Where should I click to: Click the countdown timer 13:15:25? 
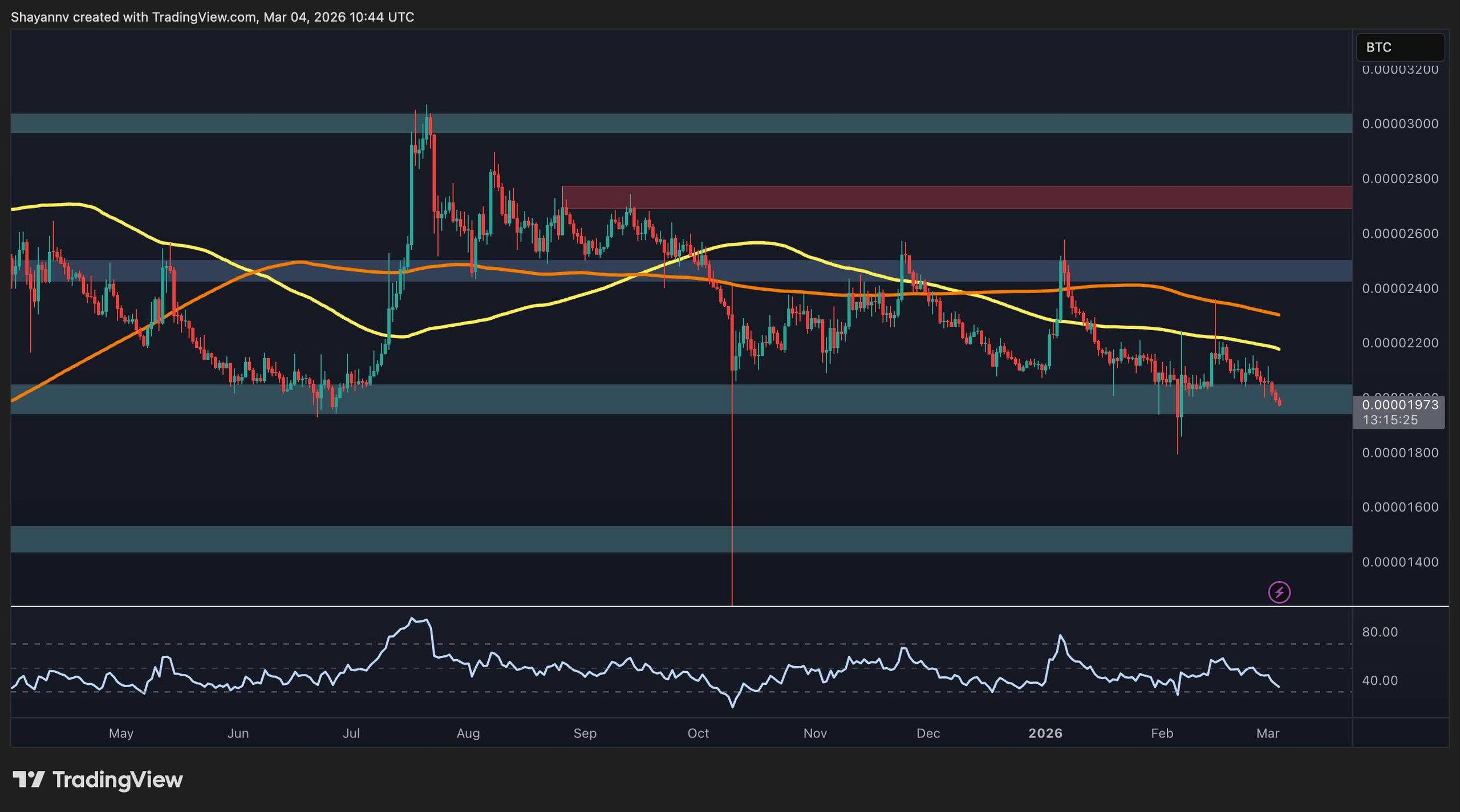tap(1390, 420)
